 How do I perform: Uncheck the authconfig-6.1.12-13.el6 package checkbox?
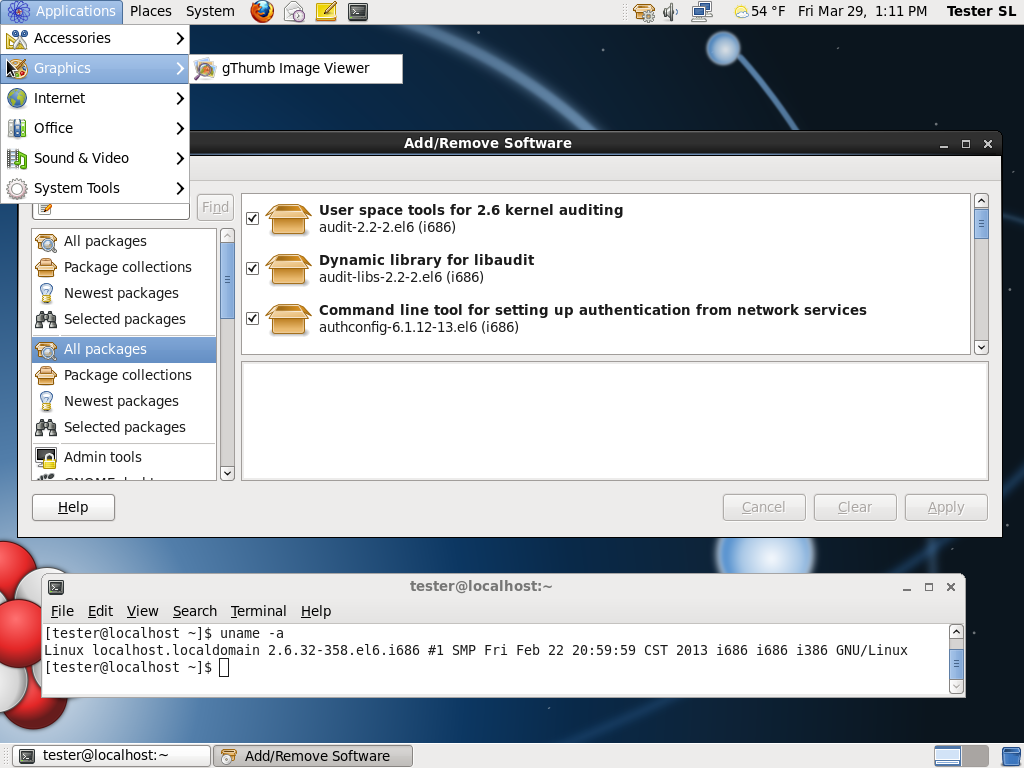[x=252, y=319]
